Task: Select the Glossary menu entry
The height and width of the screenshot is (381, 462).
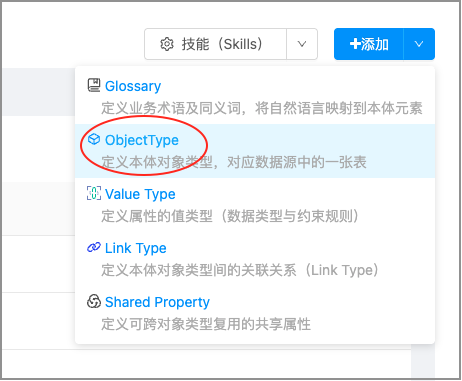Action: [255, 97]
